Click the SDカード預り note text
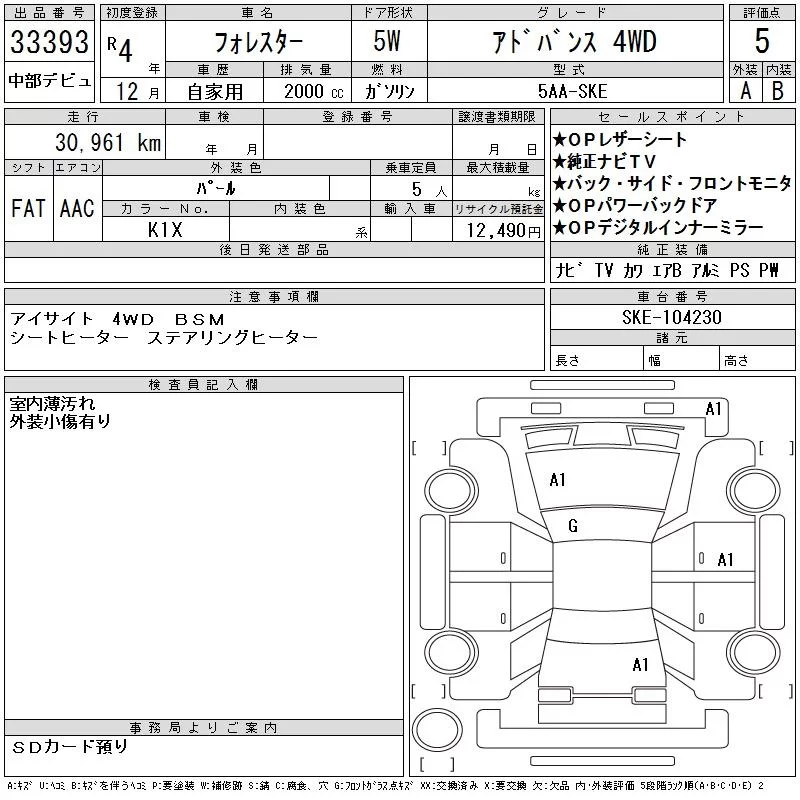 [70, 746]
